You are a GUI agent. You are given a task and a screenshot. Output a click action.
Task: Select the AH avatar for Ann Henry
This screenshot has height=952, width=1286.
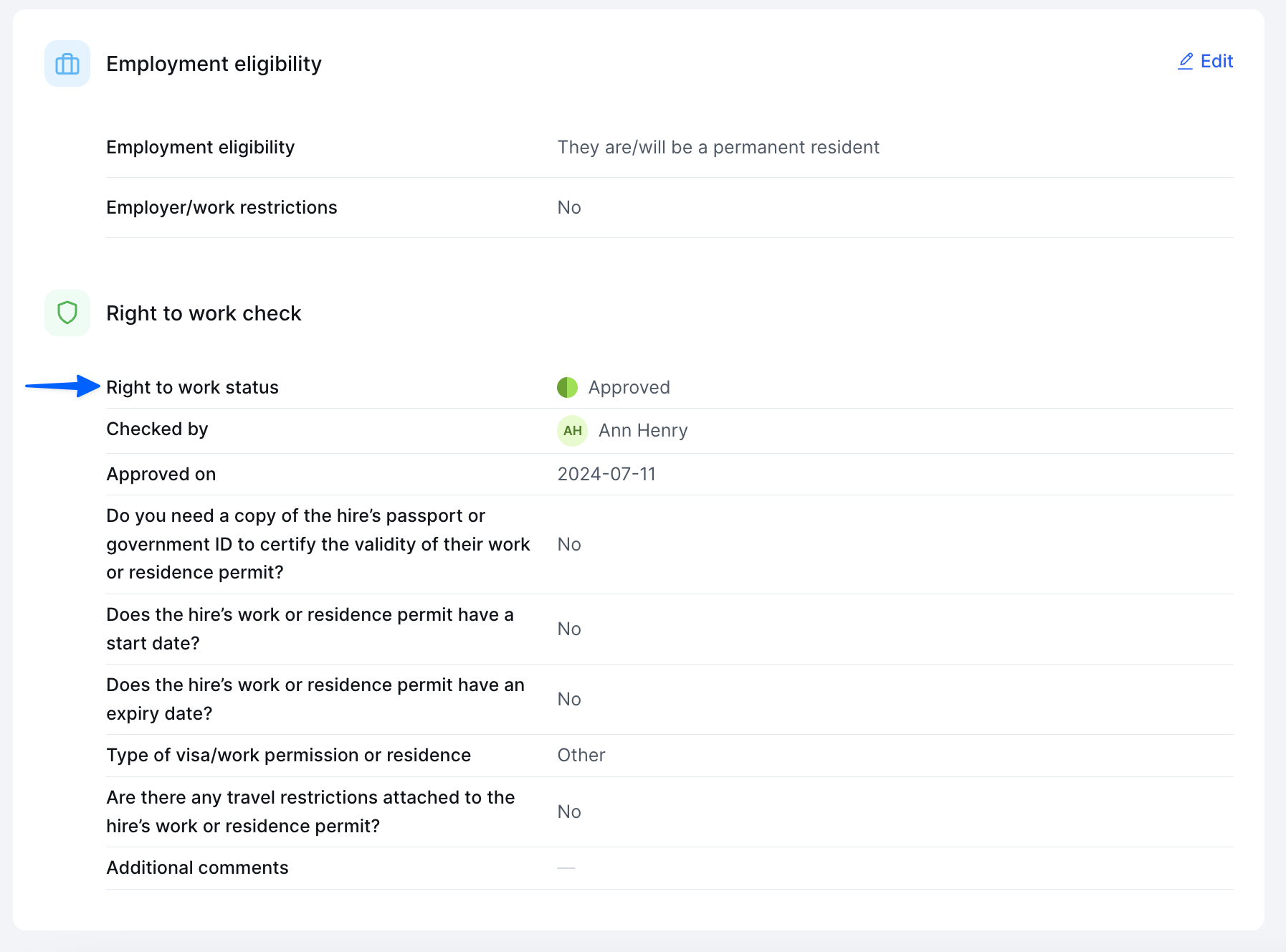[x=571, y=430]
